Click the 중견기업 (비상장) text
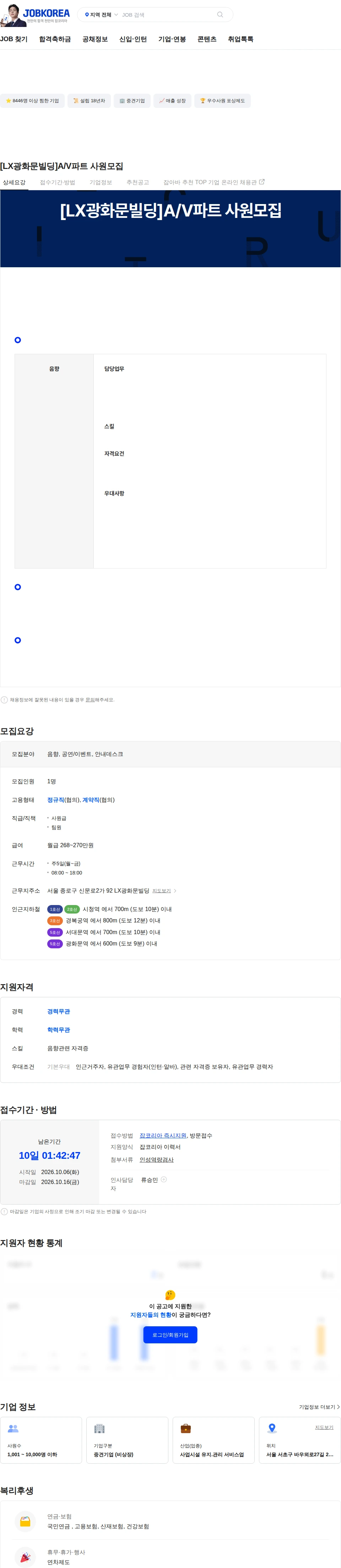341x1568 pixels. coord(113,1455)
